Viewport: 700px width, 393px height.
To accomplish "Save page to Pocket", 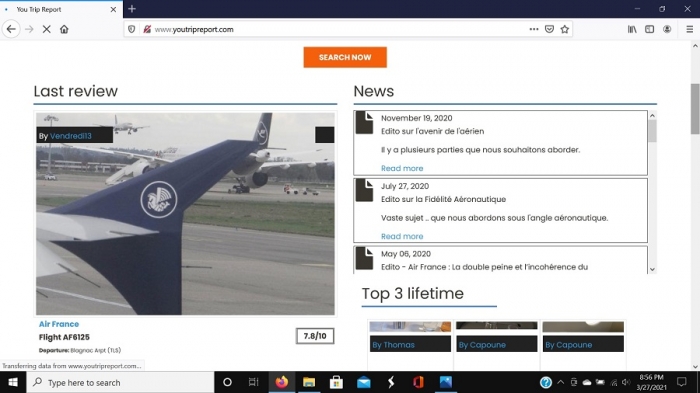I will (x=550, y=29).
